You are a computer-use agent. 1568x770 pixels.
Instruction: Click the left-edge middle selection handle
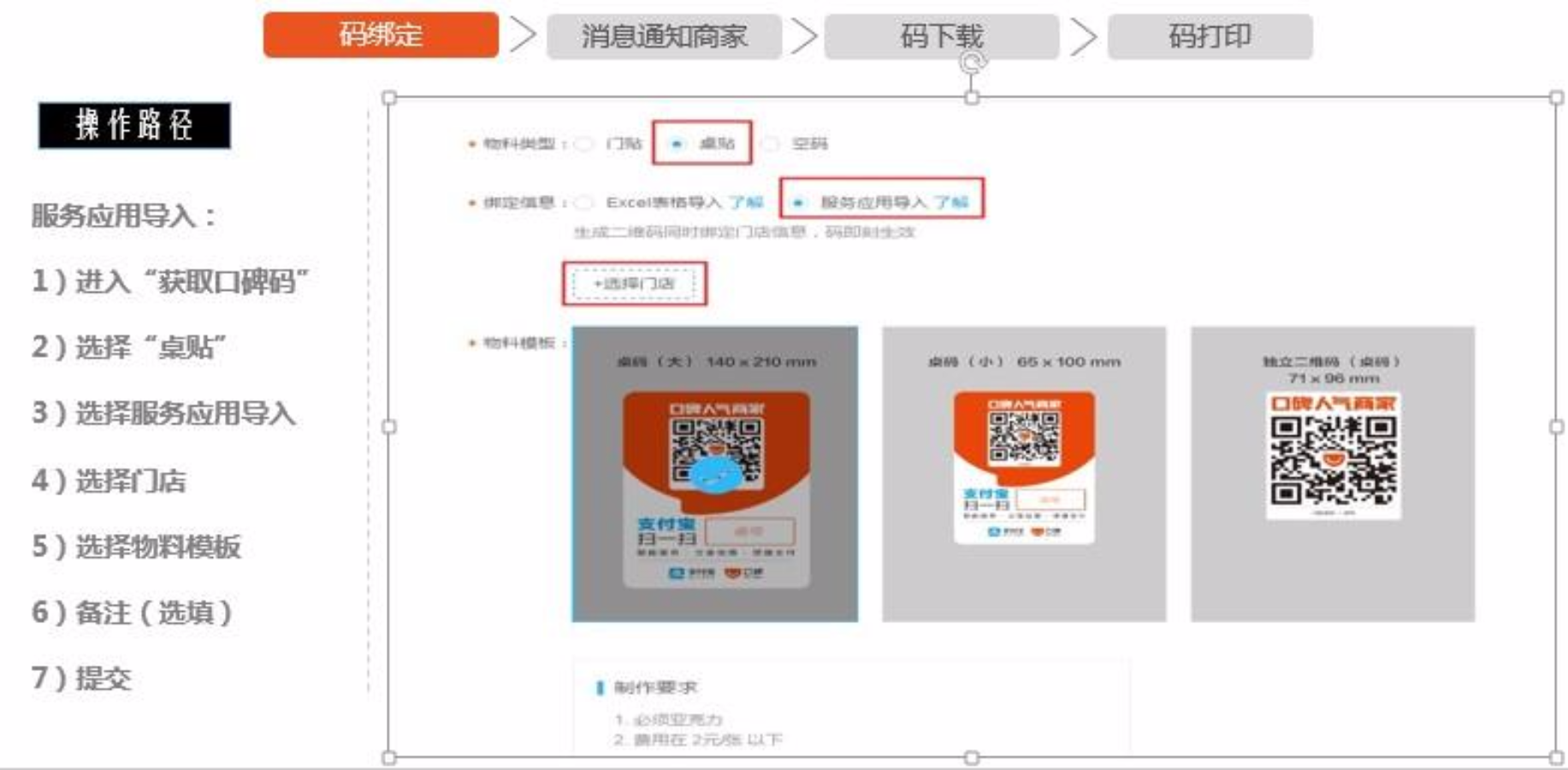[x=389, y=426]
